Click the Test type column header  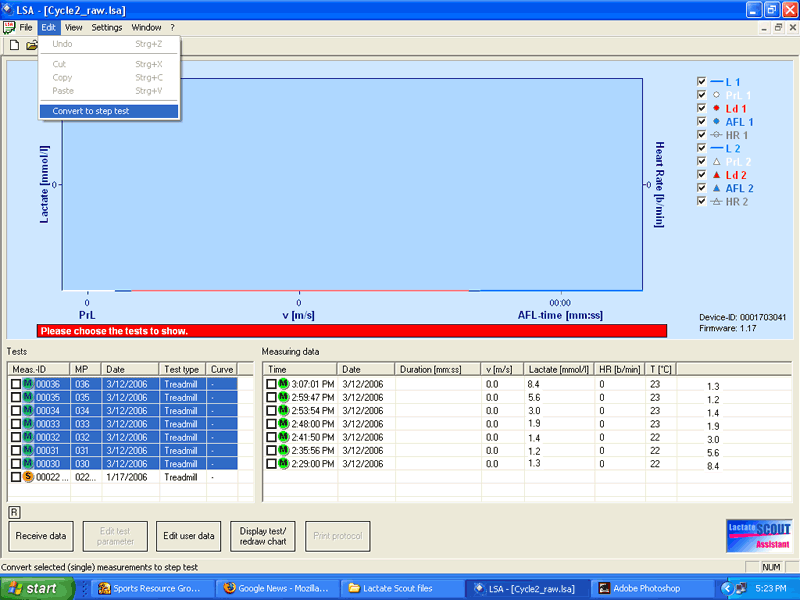pyautogui.click(x=182, y=369)
